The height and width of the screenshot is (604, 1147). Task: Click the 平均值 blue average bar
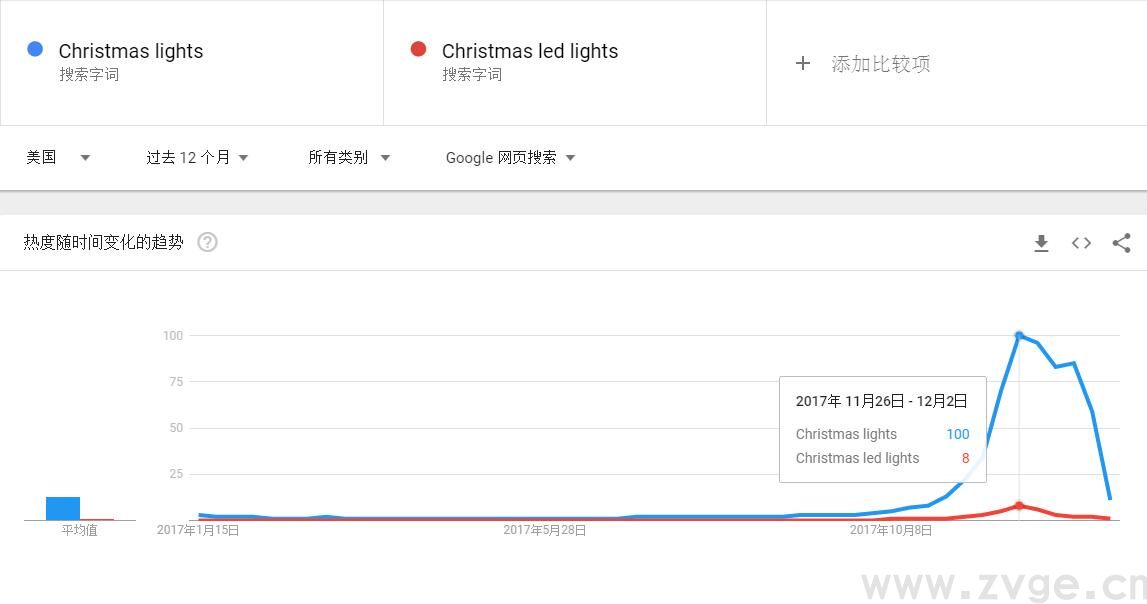pos(63,507)
